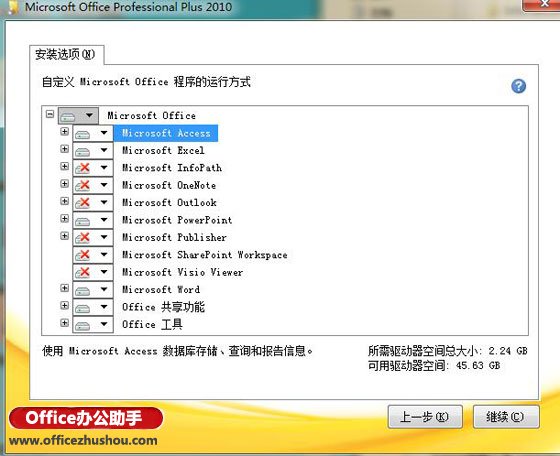Screen dimensions: 560x456
Task: Click the drive icon beside Microsoft Office root
Action: [68, 116]
